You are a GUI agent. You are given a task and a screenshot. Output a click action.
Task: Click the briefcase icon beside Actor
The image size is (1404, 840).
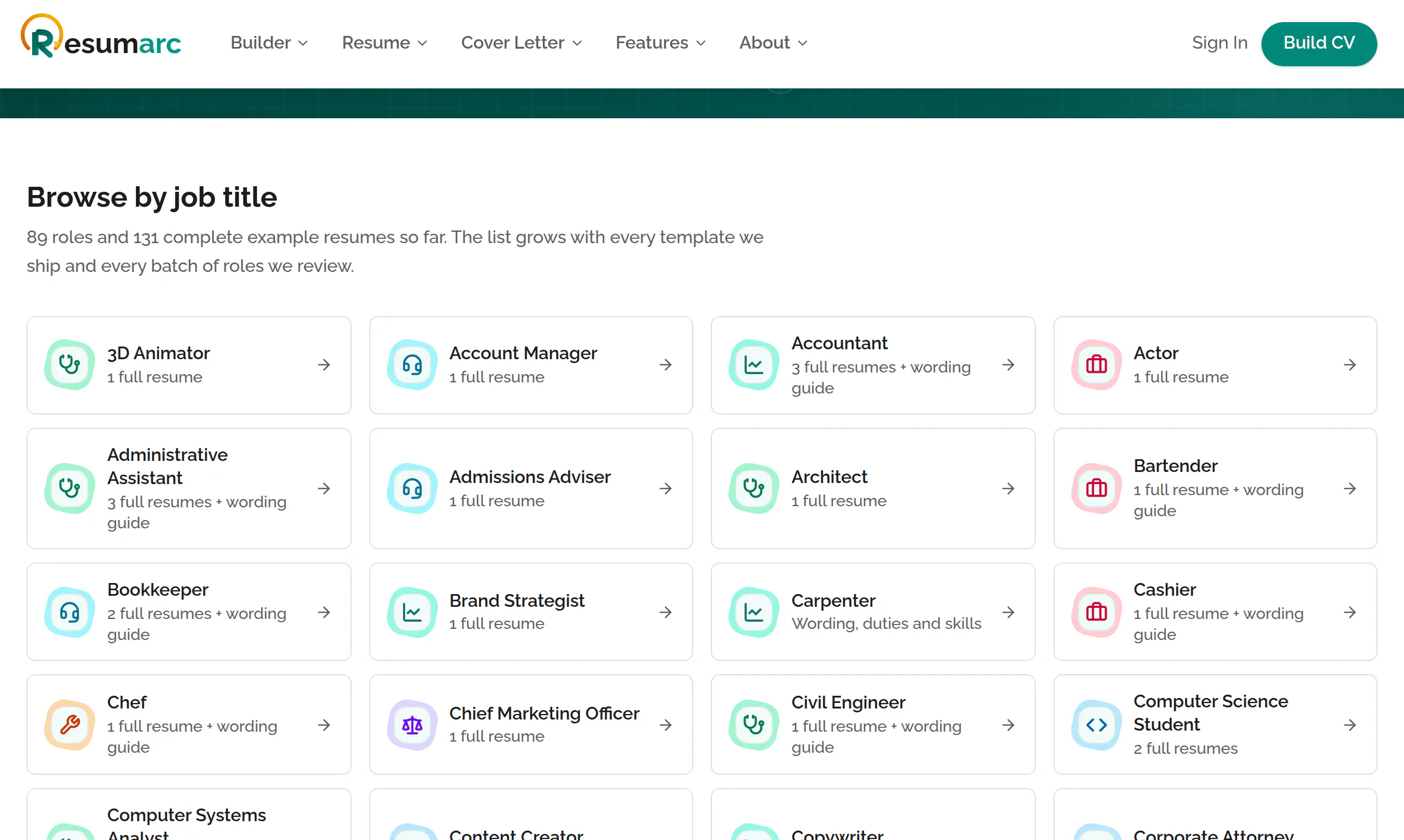[x=1096, y=365]
